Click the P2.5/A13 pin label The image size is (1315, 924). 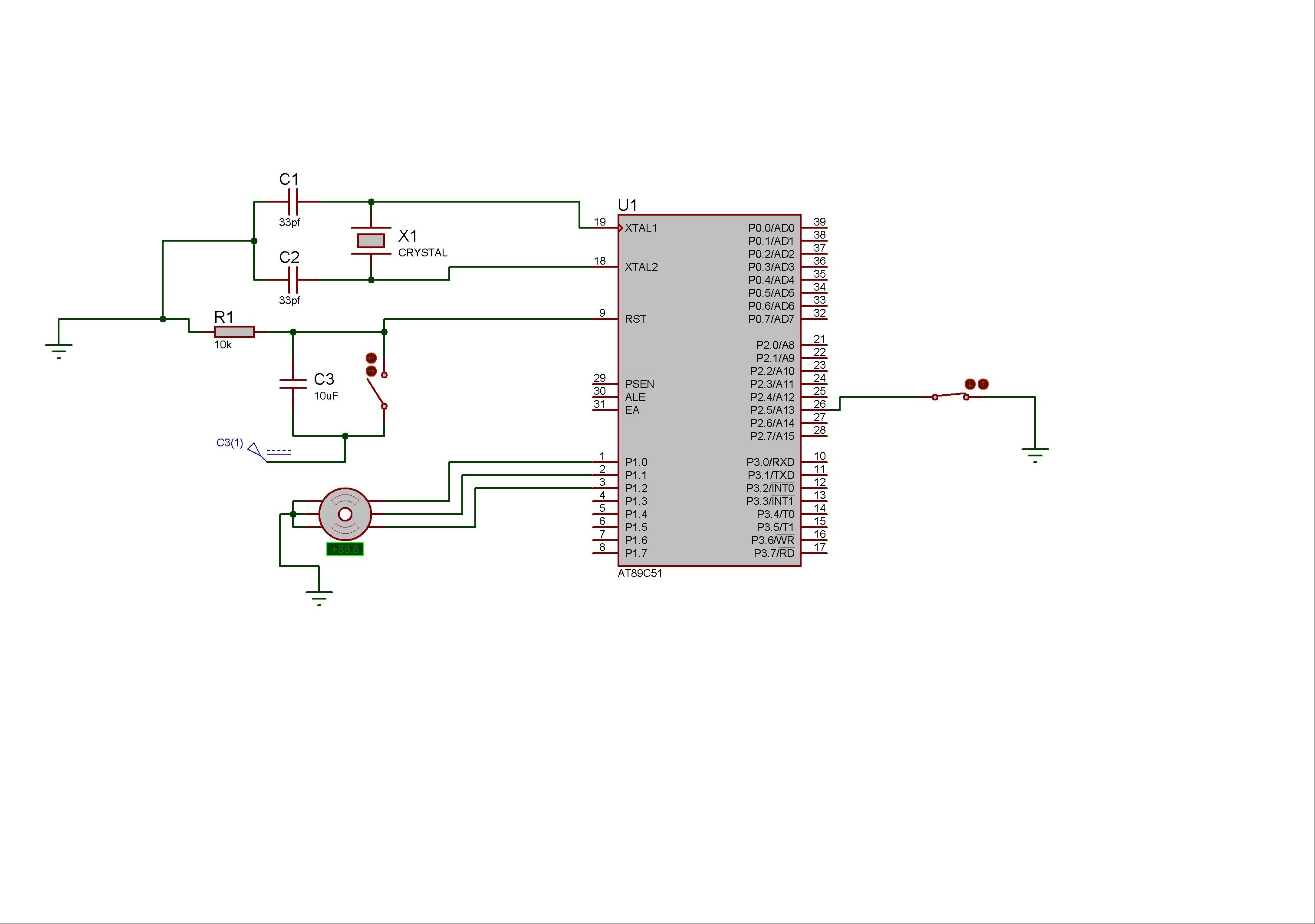(x=772, y=410)
